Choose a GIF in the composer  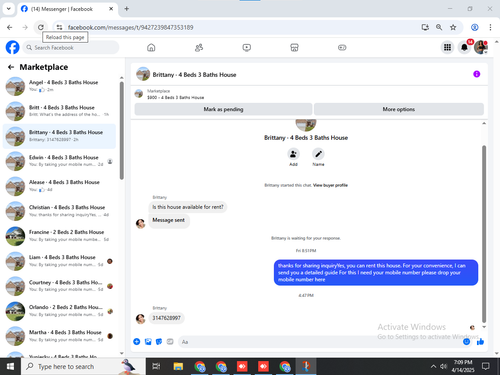(x=170, y=341)
